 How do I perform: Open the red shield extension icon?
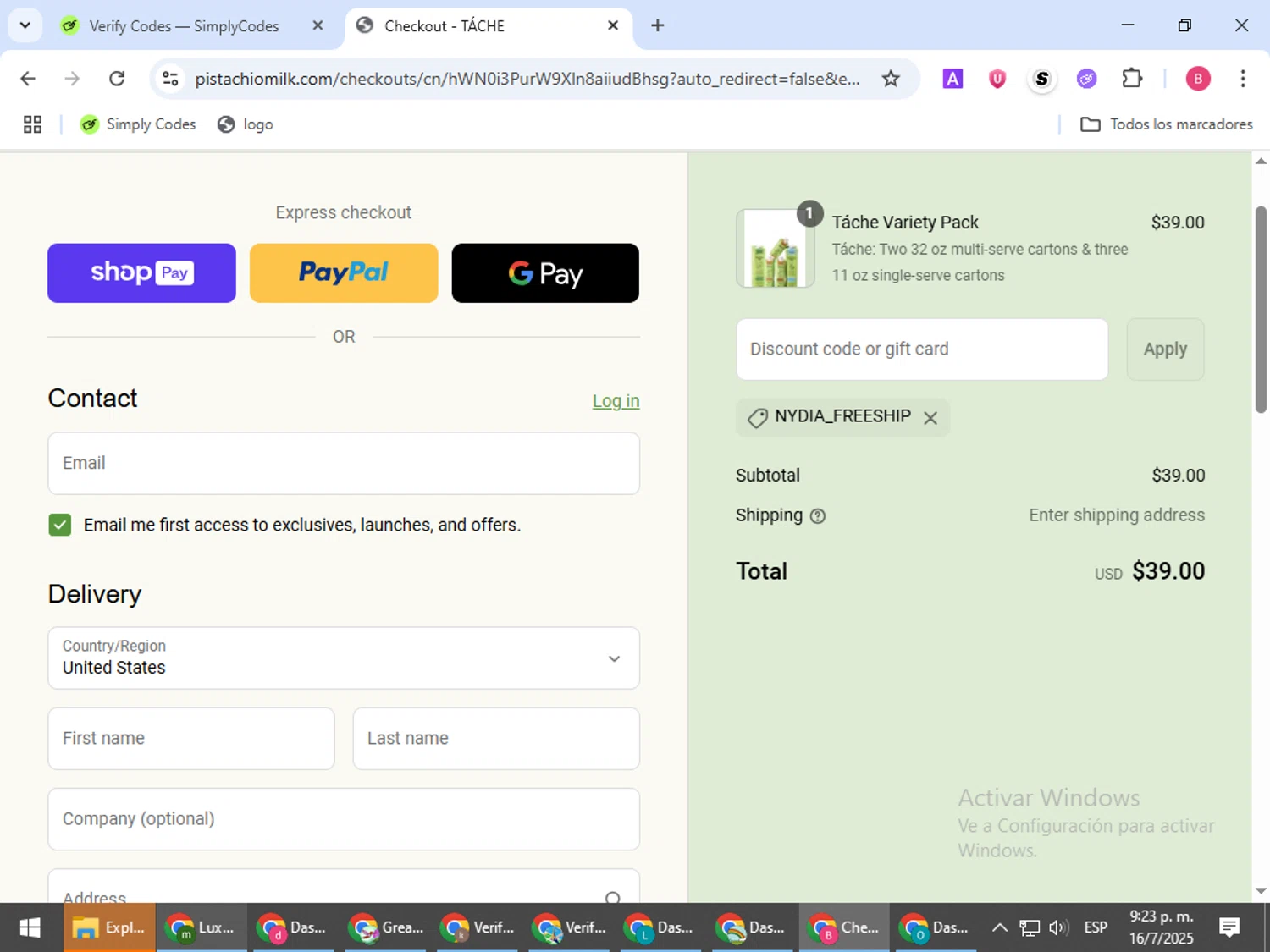997,79
